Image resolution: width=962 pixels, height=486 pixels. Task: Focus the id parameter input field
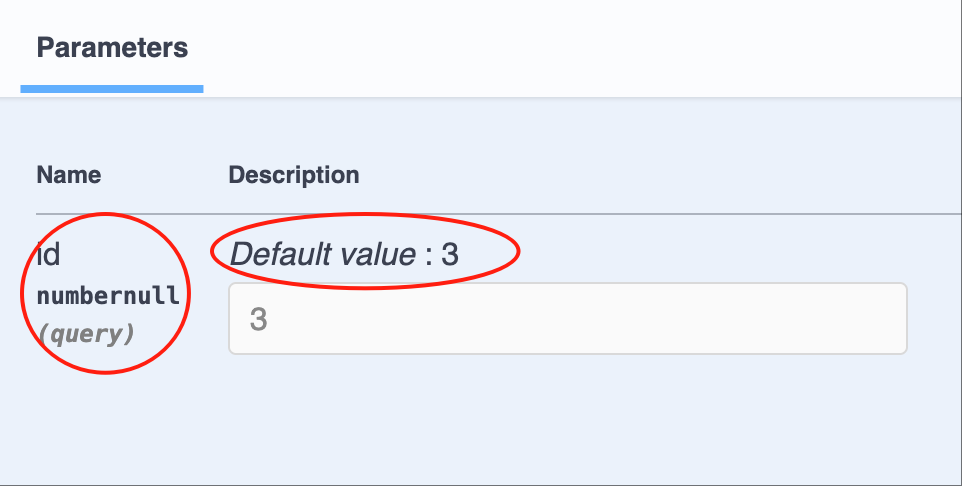(568, 318)
